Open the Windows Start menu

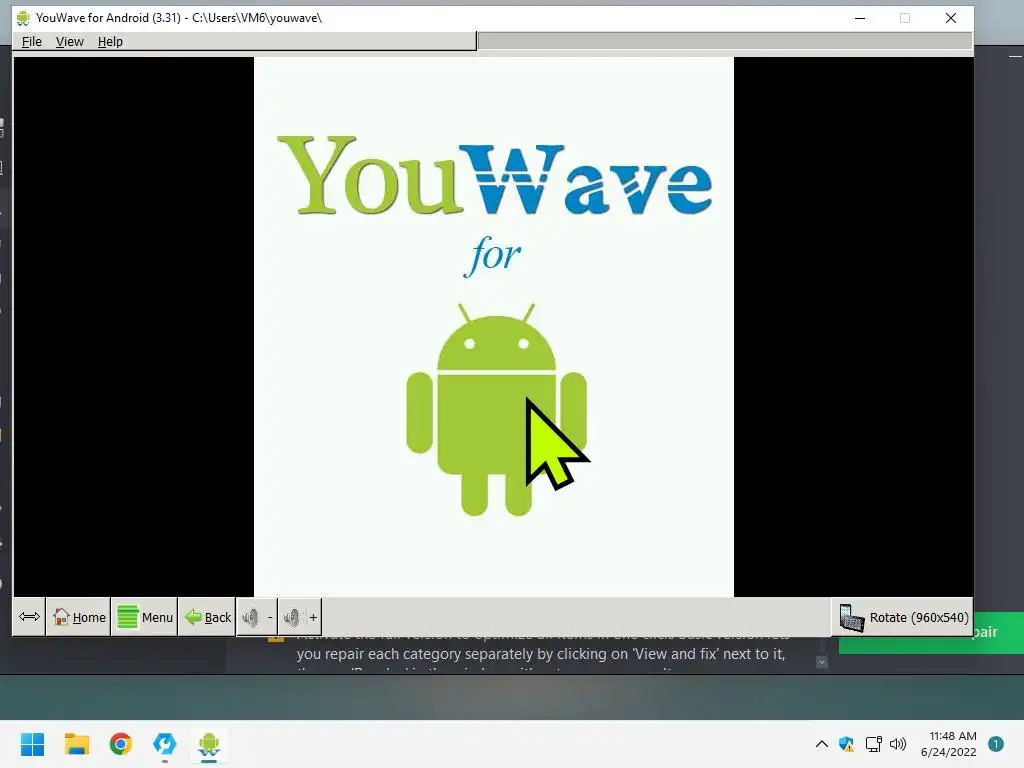click(33, 744)
